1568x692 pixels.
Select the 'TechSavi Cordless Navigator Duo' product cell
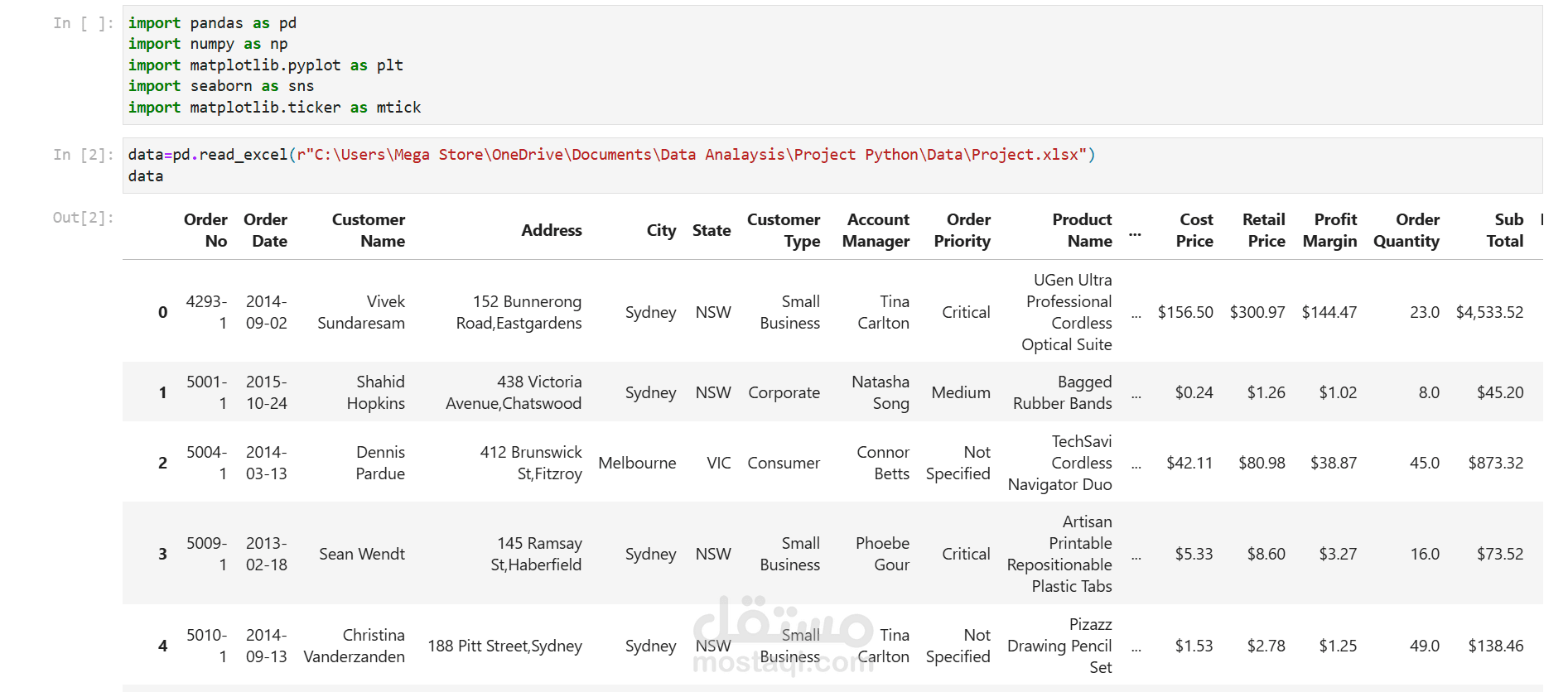click(1060, 463)
